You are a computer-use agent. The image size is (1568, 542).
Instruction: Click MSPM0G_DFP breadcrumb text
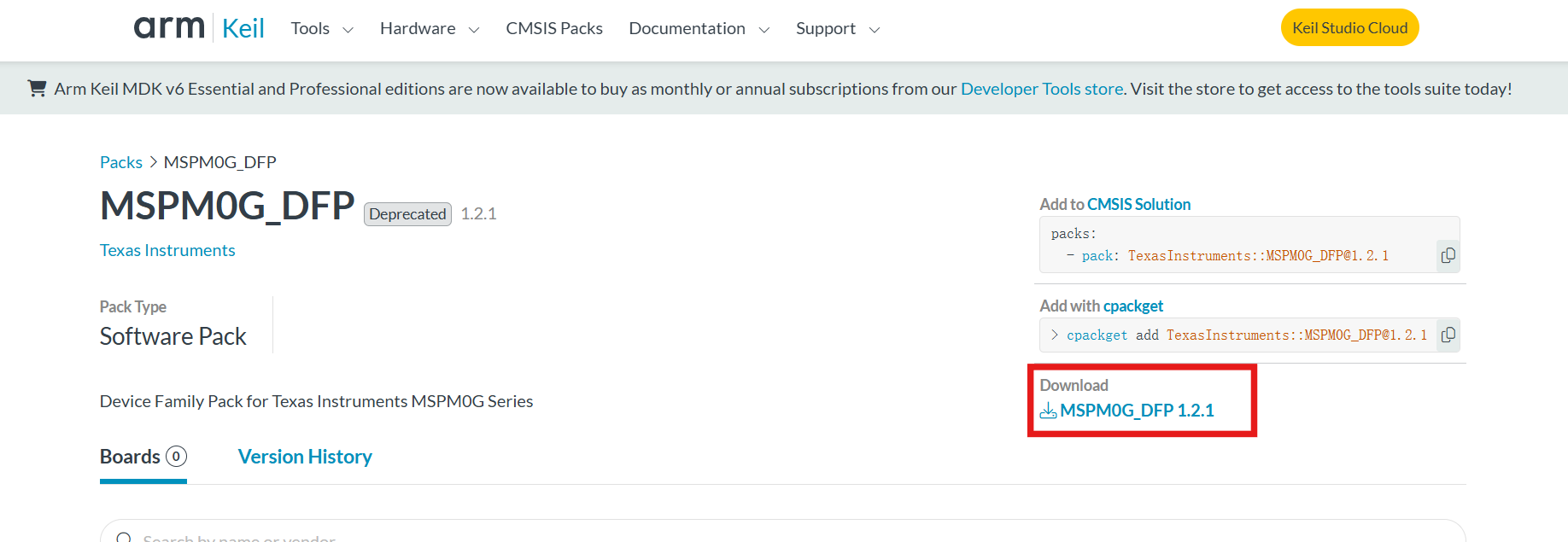[220, 162]
